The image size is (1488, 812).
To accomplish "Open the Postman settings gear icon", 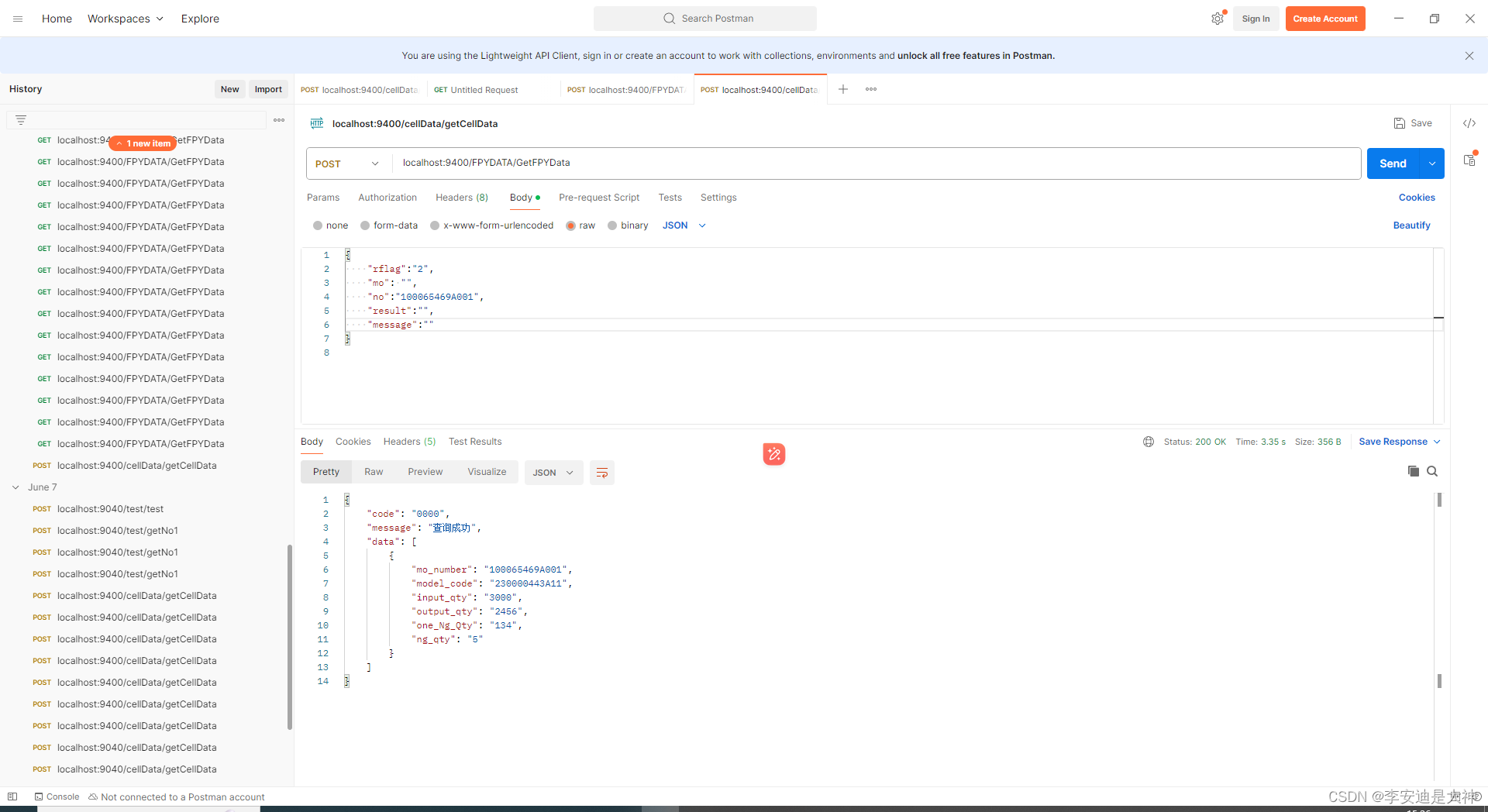I will click(1217, 18).
